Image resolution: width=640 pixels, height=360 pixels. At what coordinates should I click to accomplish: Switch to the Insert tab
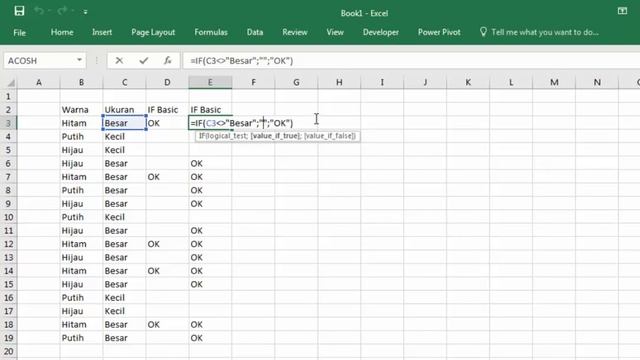(102, 32)
